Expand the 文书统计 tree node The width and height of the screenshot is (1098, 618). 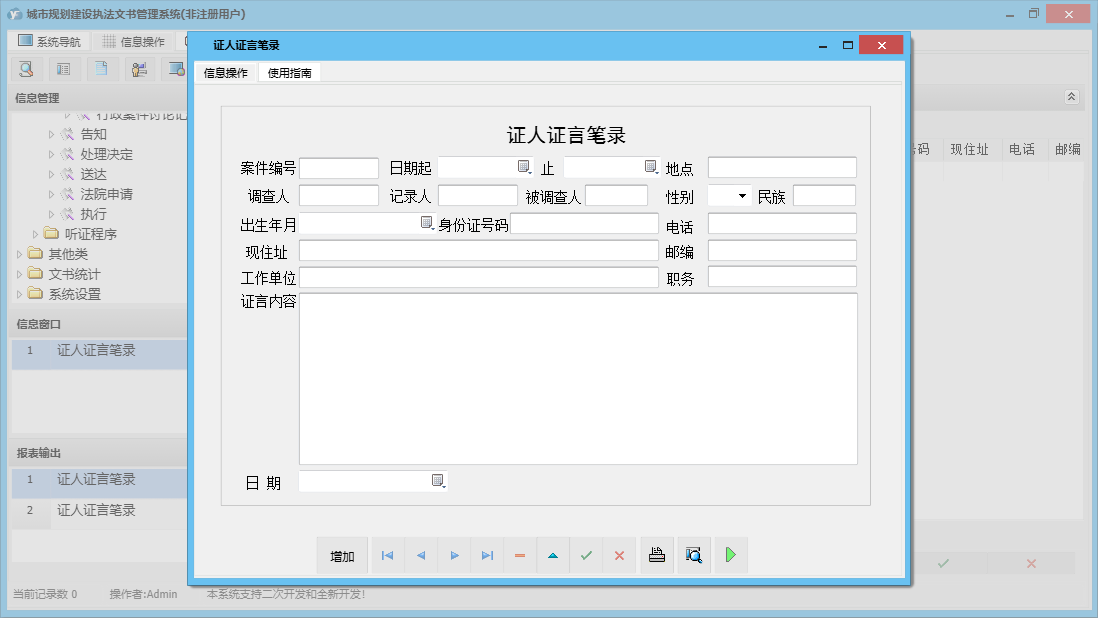pyautogui.click(x=20, y=274)
